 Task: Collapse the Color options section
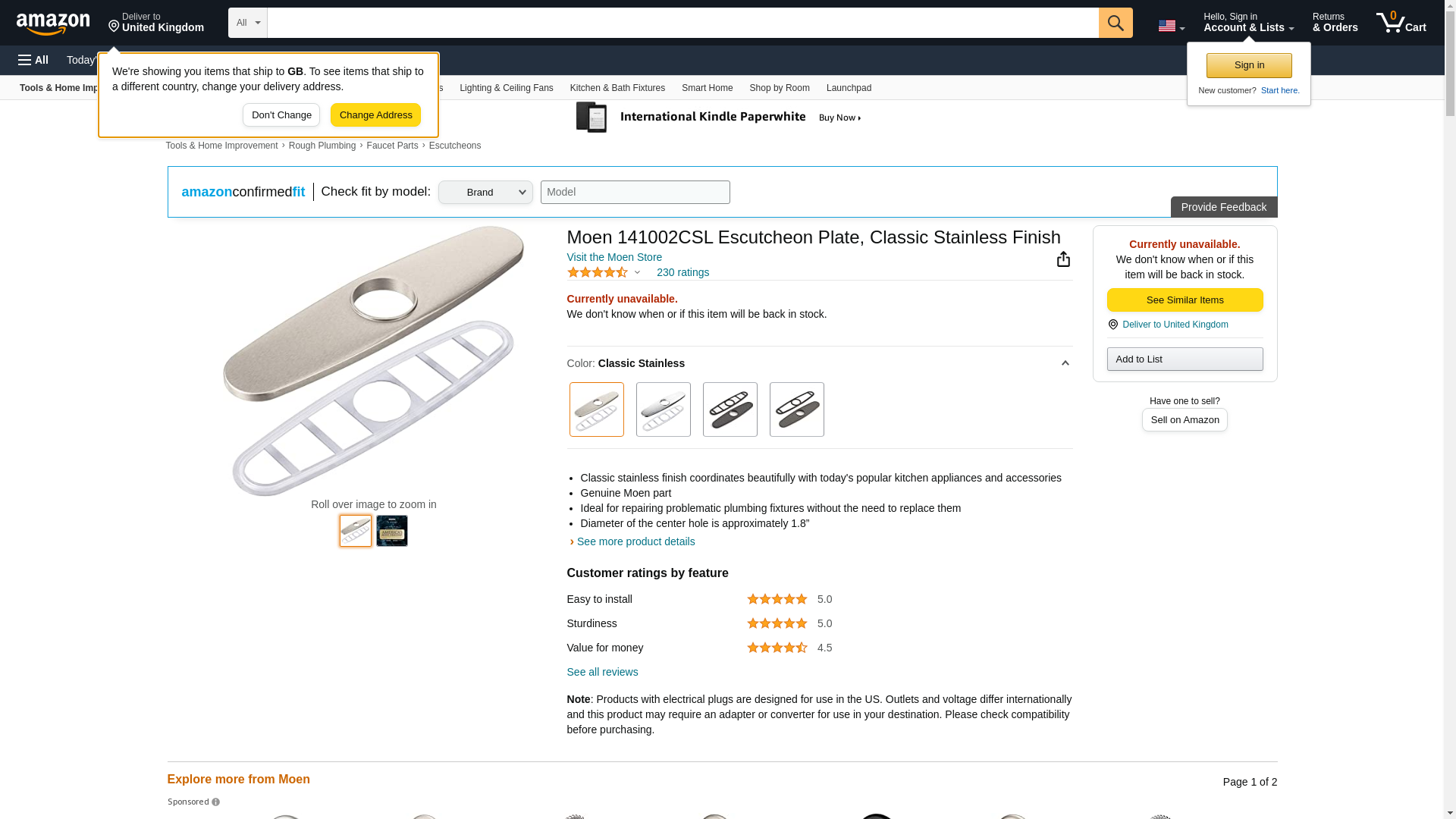coord(1065,363)
